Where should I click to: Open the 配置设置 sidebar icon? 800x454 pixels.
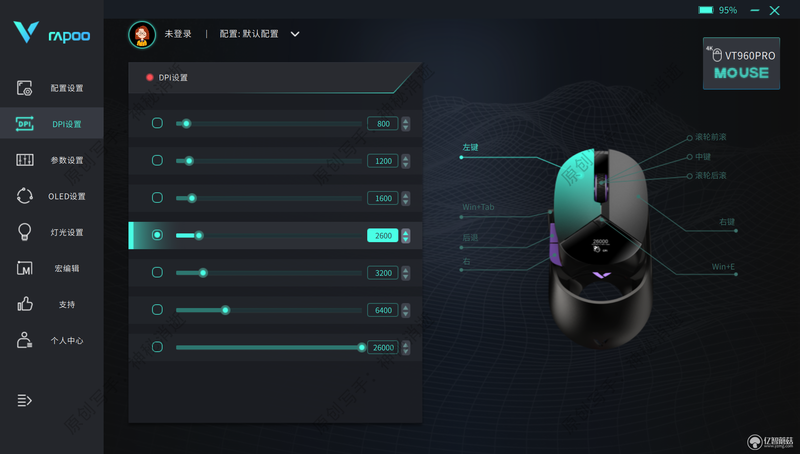point(24,88)
